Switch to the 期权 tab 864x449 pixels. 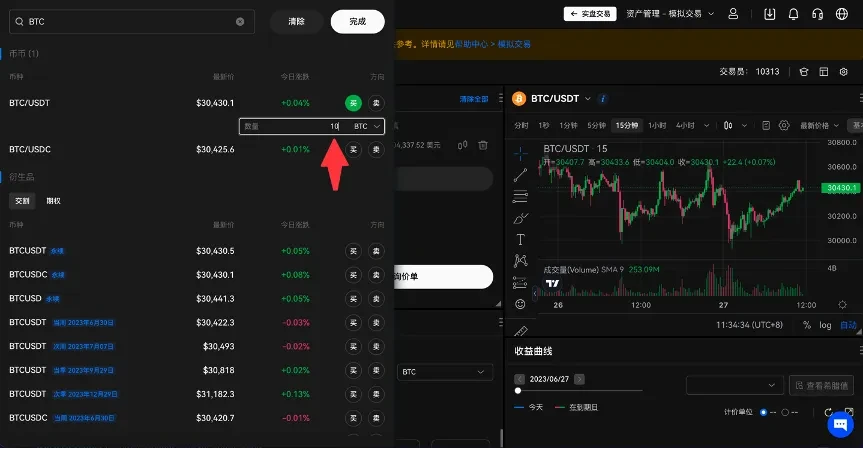click(53, 201)
